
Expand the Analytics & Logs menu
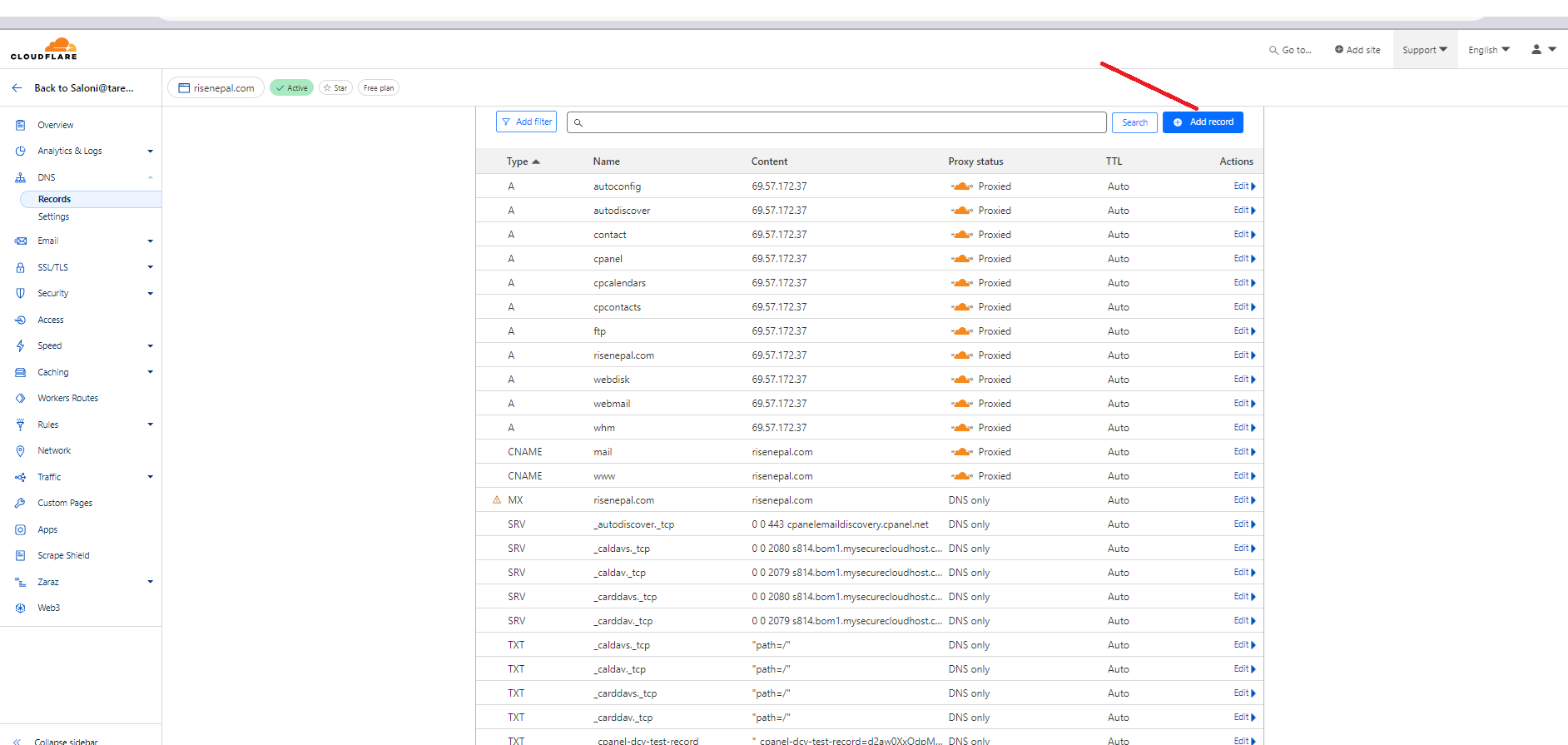point(150,151)
